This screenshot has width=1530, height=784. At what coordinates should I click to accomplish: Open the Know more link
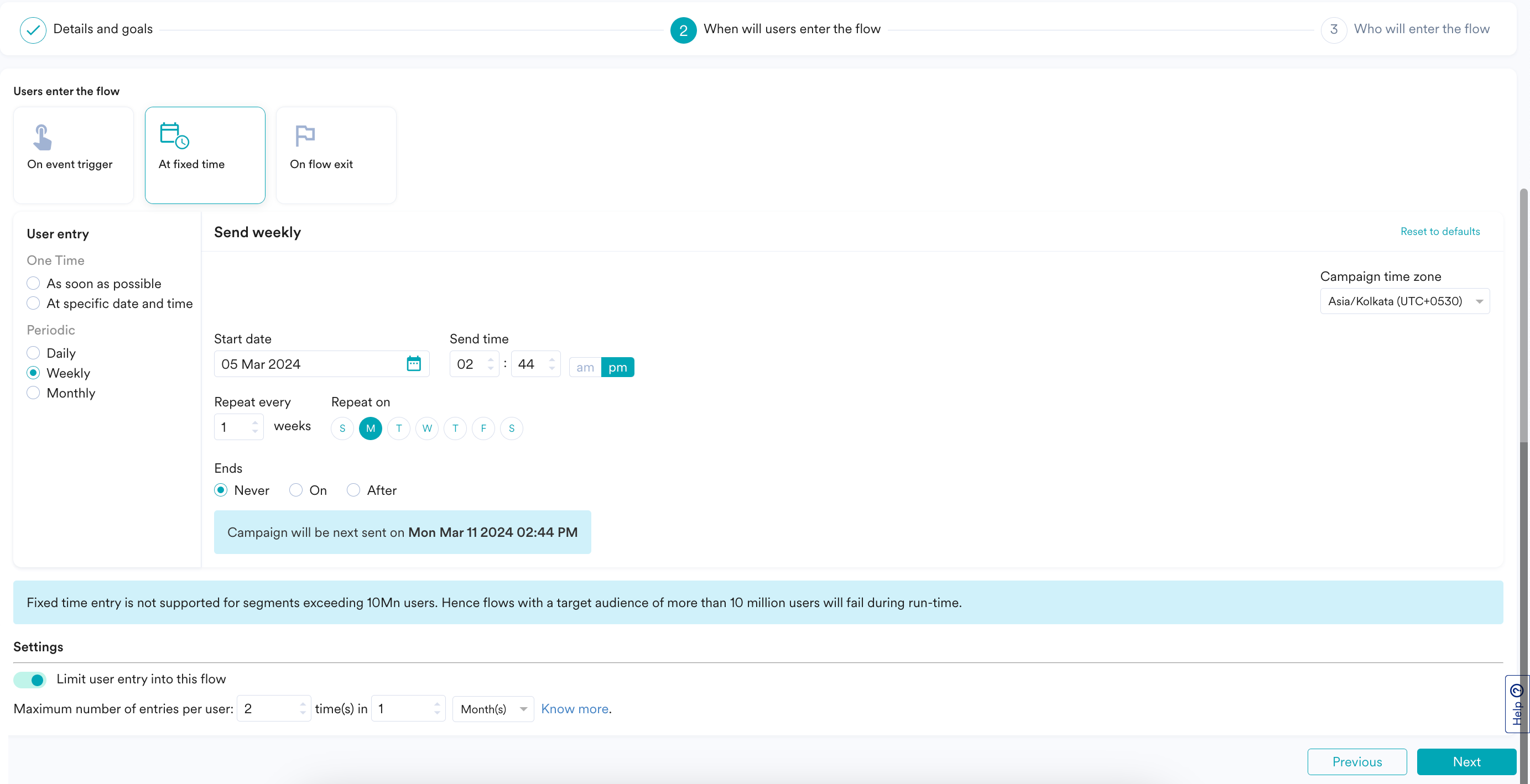574,709
